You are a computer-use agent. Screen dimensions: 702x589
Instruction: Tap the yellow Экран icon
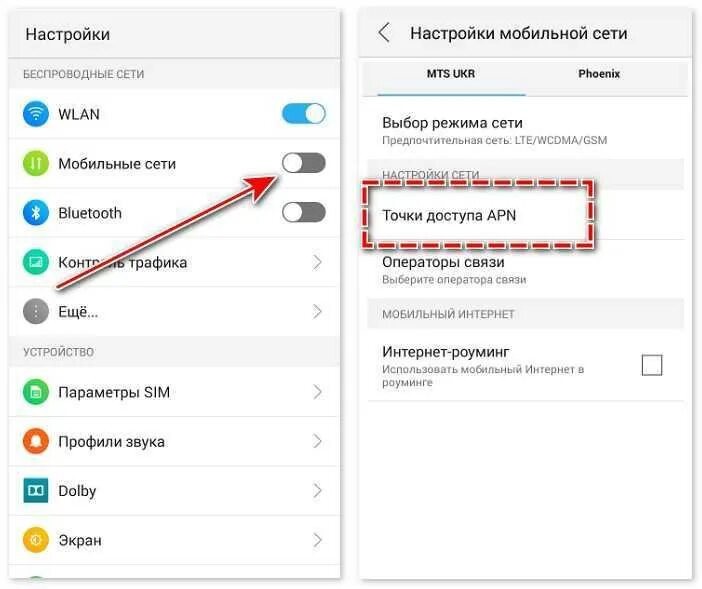[36, 540]
